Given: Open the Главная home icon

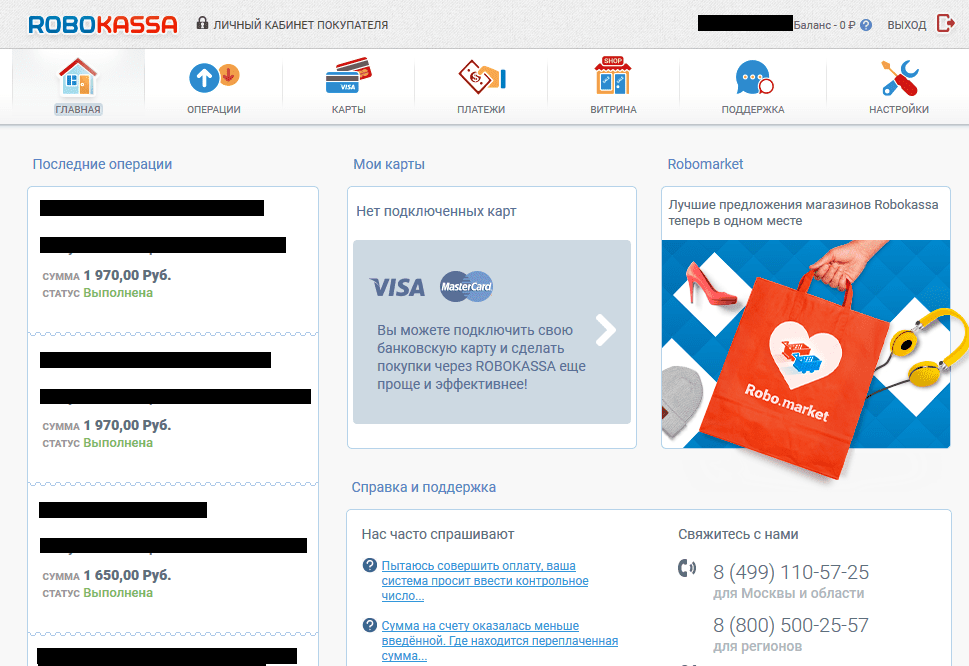Looking at the screenshot, I should point(78,77).
